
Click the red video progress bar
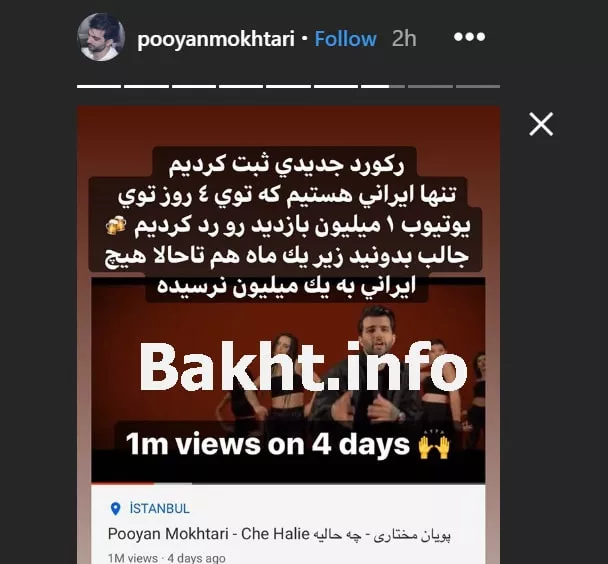123,483
